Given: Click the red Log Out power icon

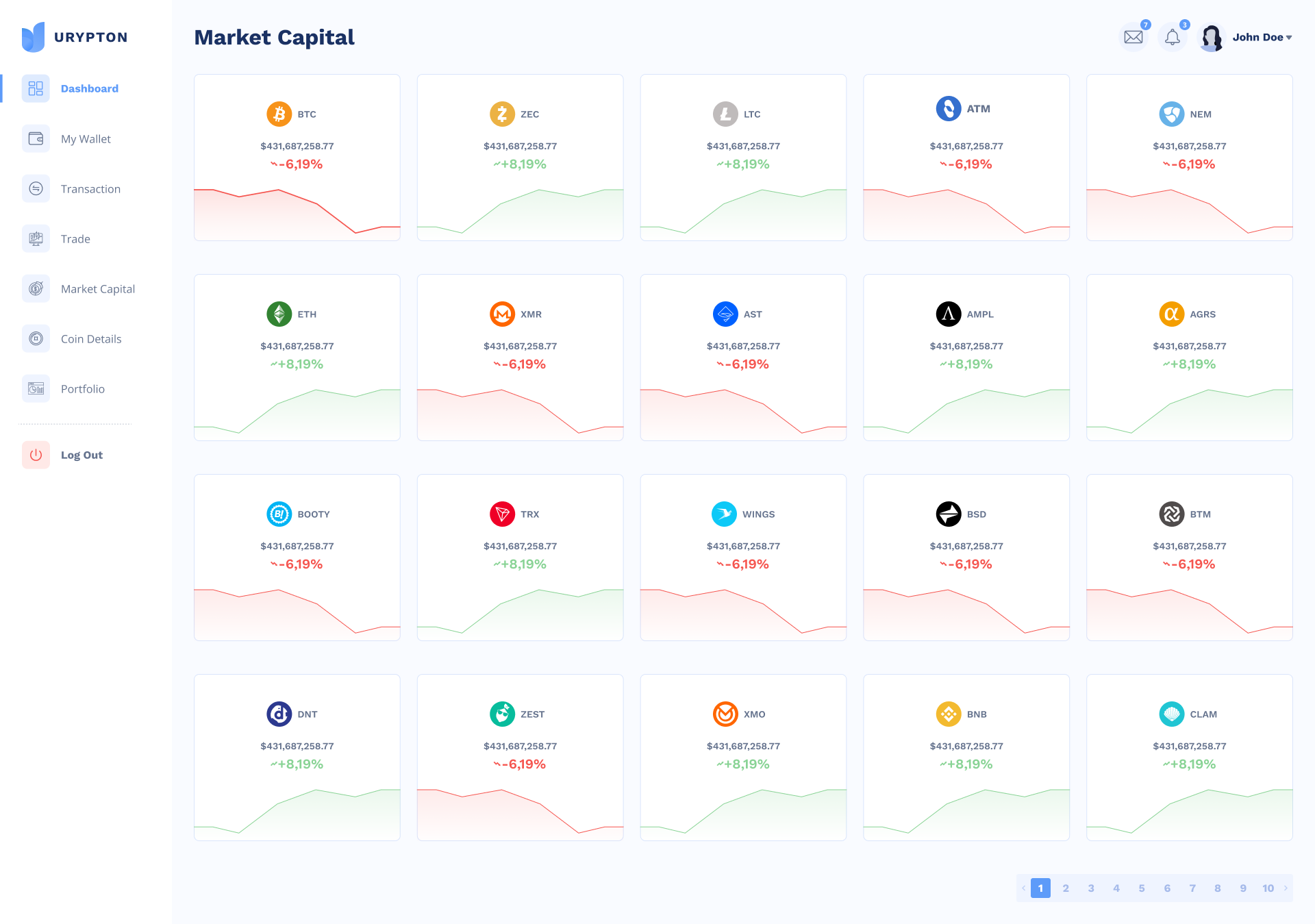Looking at the screenshot, I should coord(36,455).
